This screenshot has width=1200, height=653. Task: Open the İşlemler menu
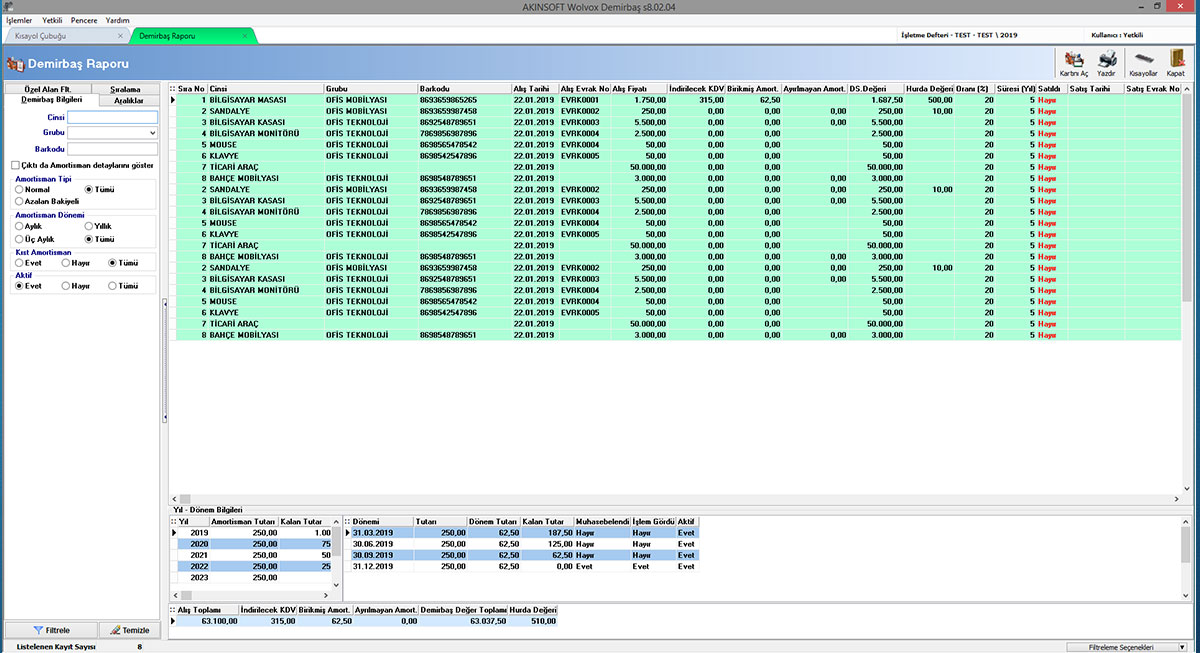[x=19, y=20]
